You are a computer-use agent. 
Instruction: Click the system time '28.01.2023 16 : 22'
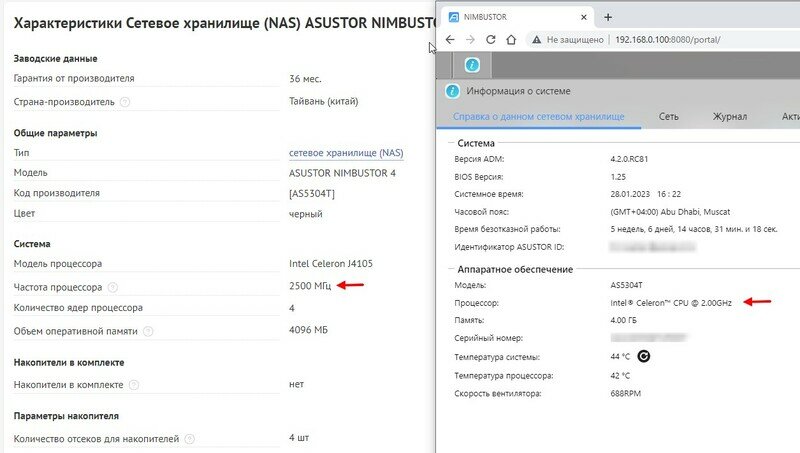pos(645,194)
